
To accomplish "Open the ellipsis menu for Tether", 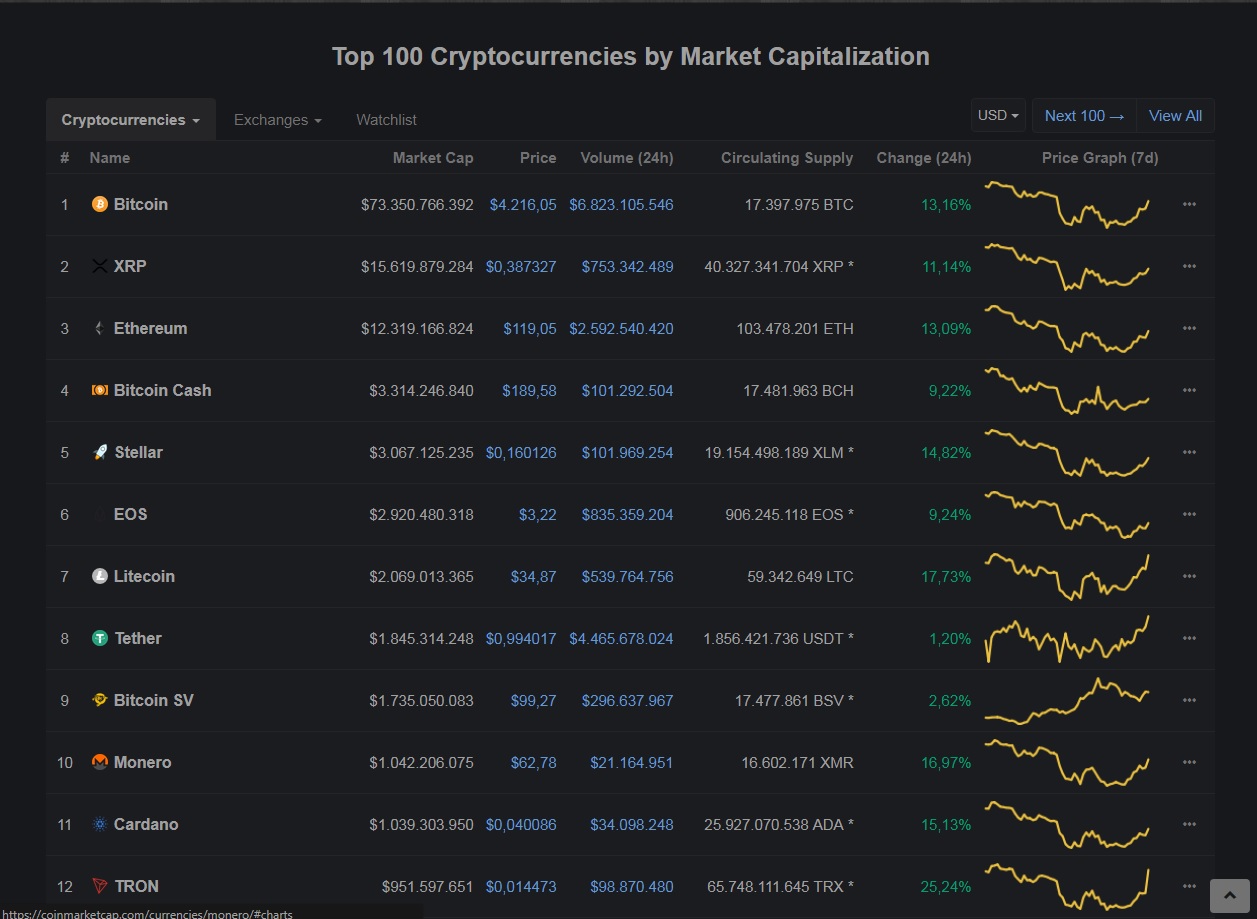I will tap(1189, 638).
